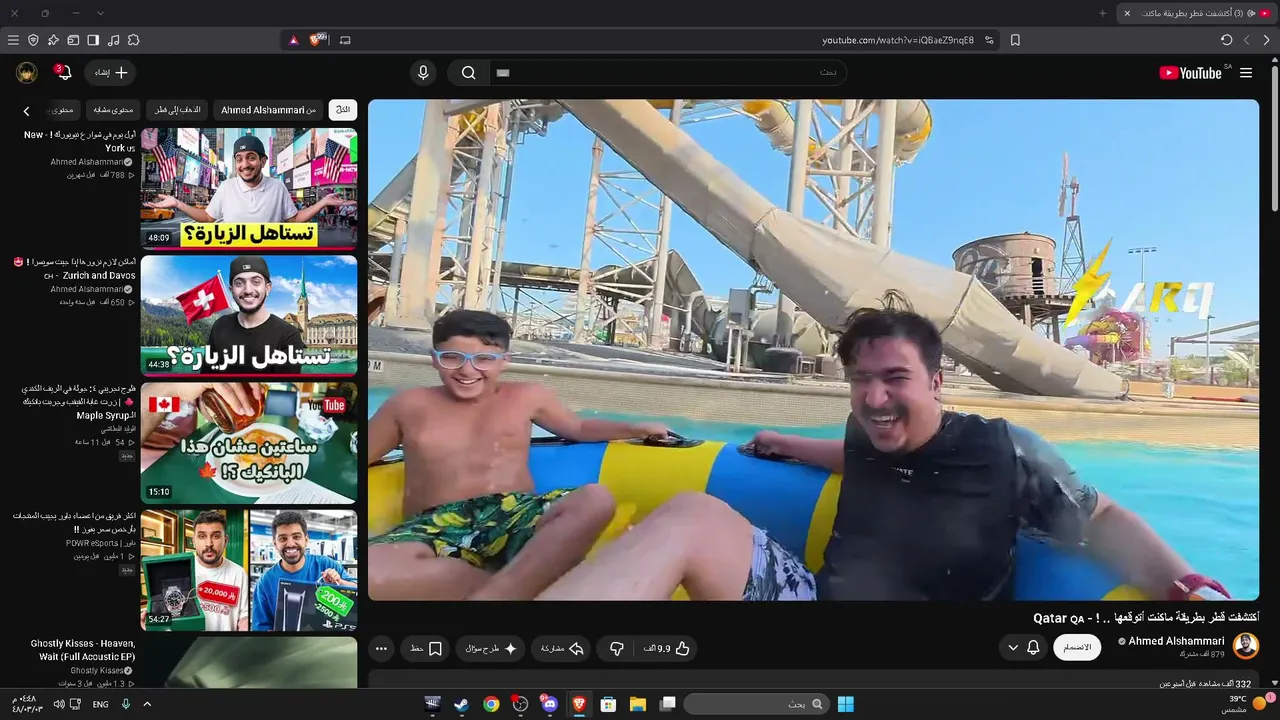
Task: Reload the YouTube page
Action: 1227,40
